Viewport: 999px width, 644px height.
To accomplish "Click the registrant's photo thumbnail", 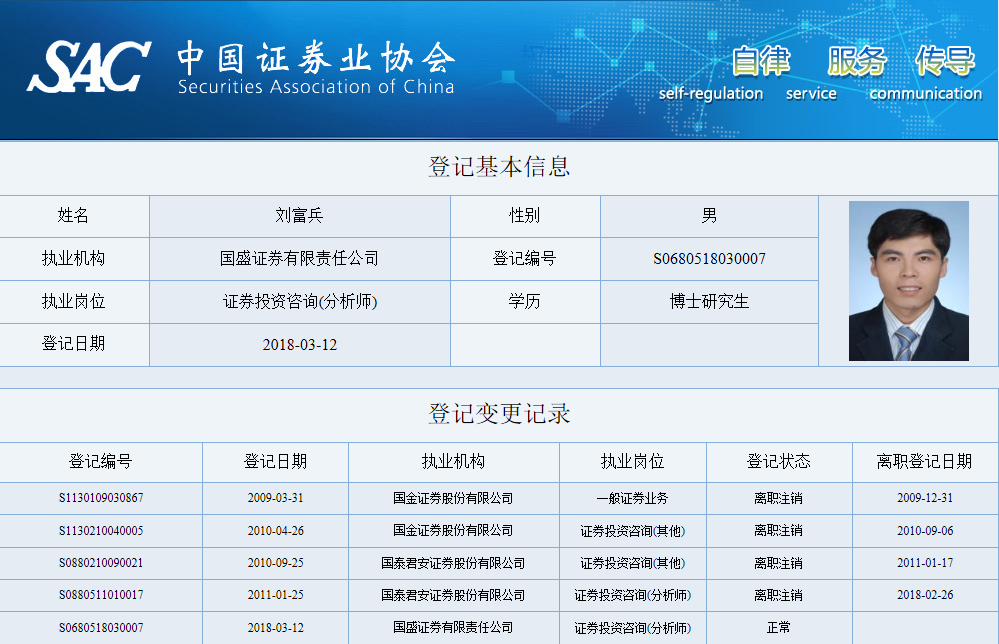I will pos(909,281).
